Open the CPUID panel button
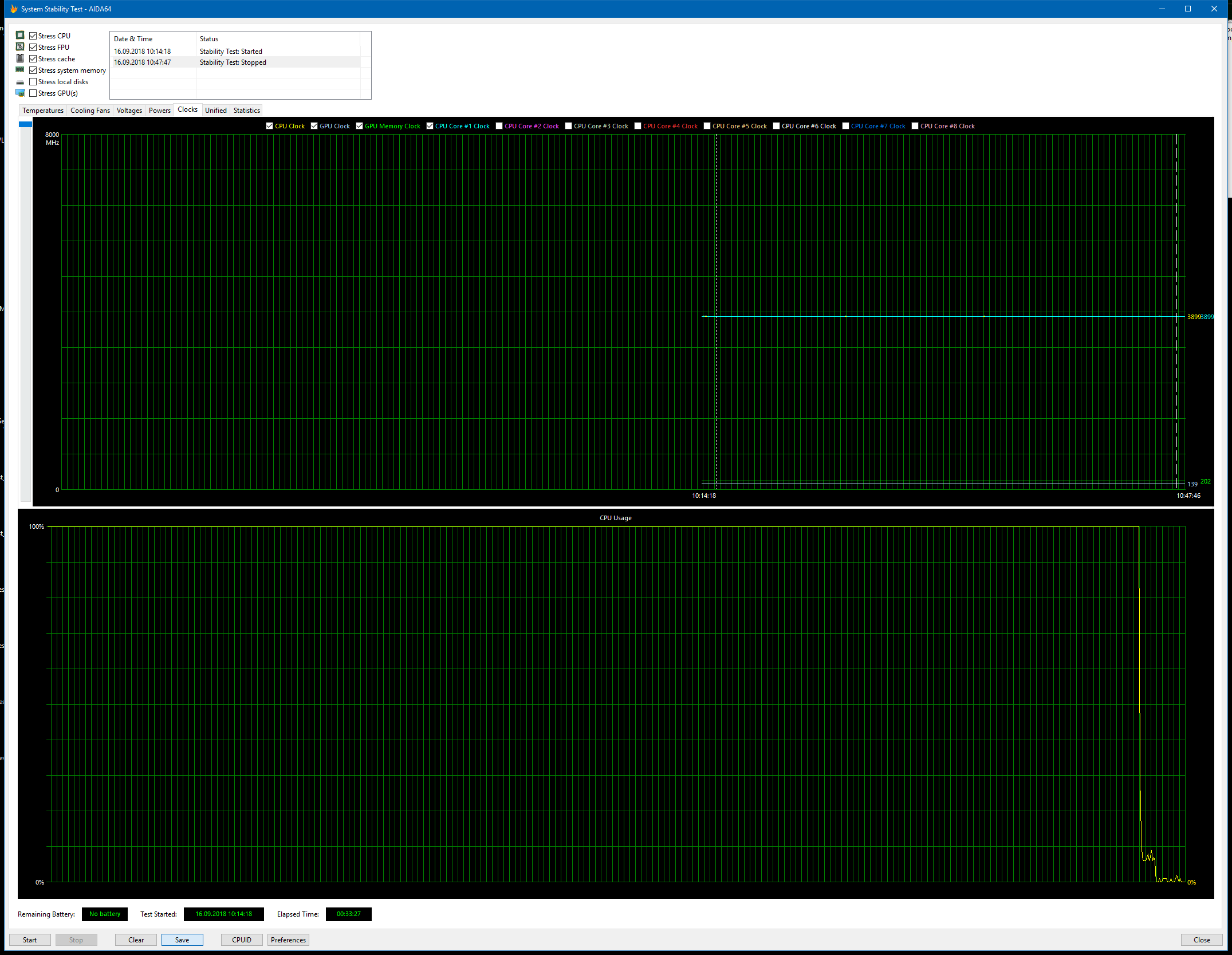This screenshot has height=955, width=1232. pyautogui.click(x=241, y=940)
